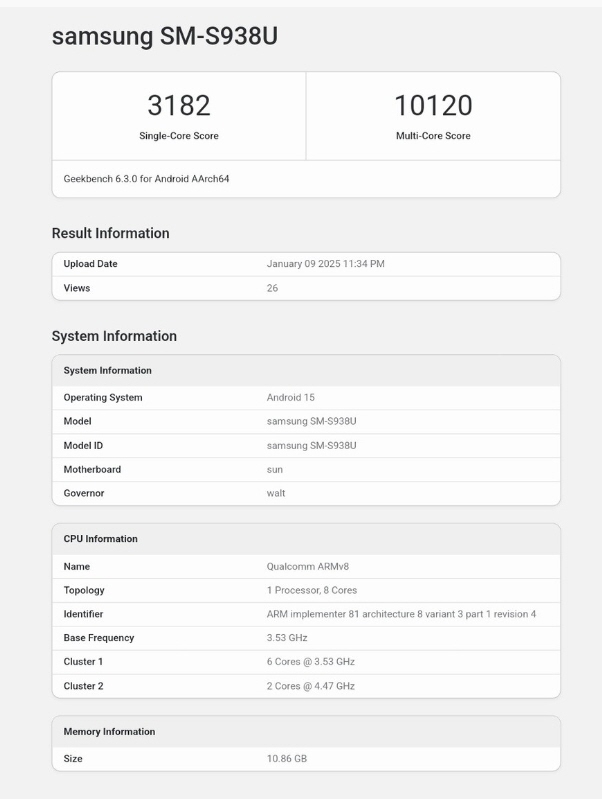Screen dimensions: 602x799
Task: Select the 6 Cores @ 3.53 GHz value
Action: 310,661
